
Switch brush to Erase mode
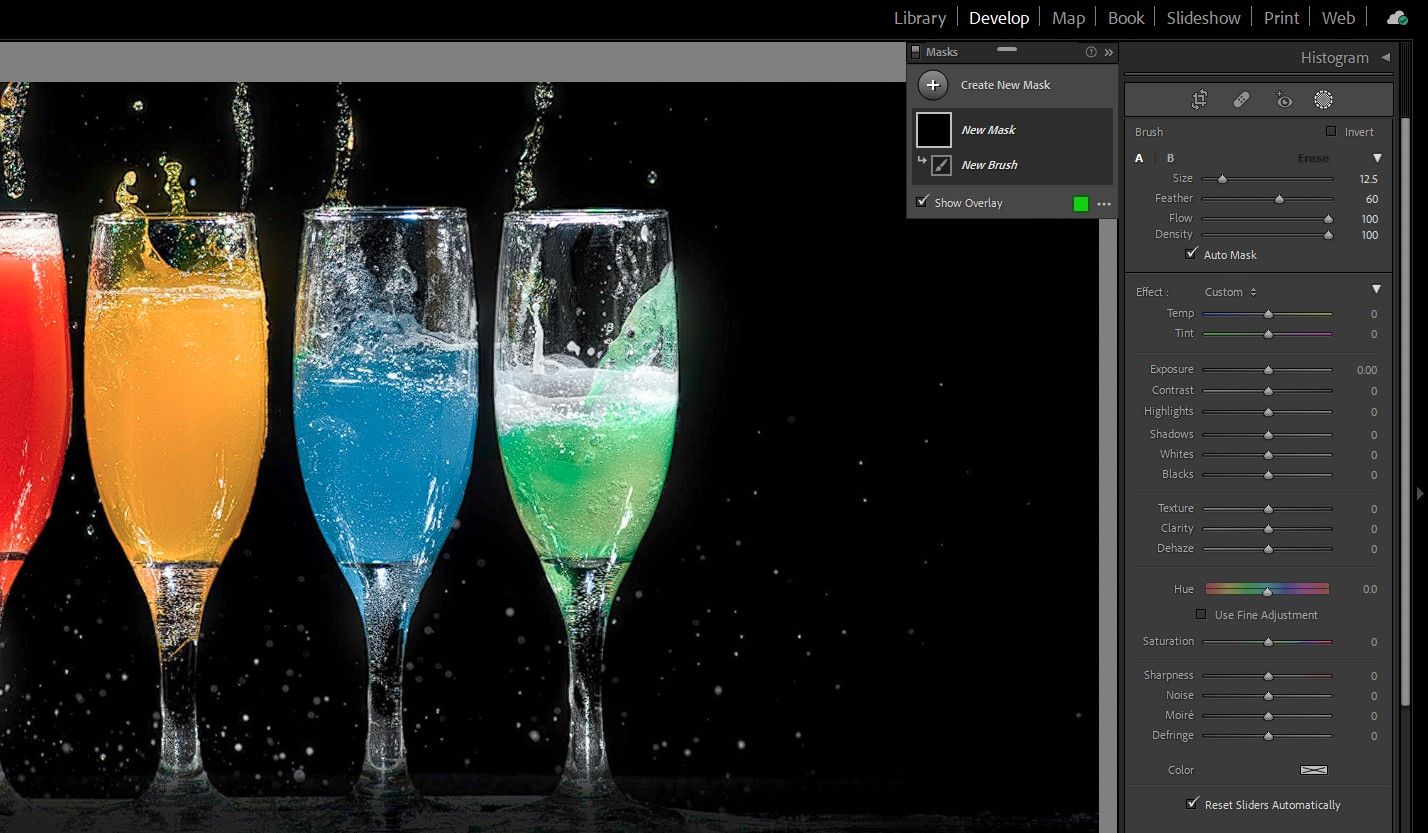click(x=1313, y=158)
